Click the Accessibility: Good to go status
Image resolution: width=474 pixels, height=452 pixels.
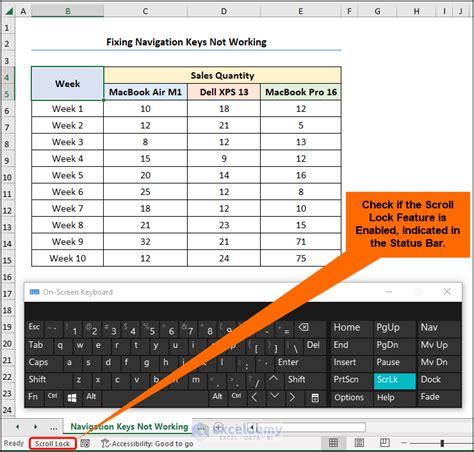pos(147,444)
